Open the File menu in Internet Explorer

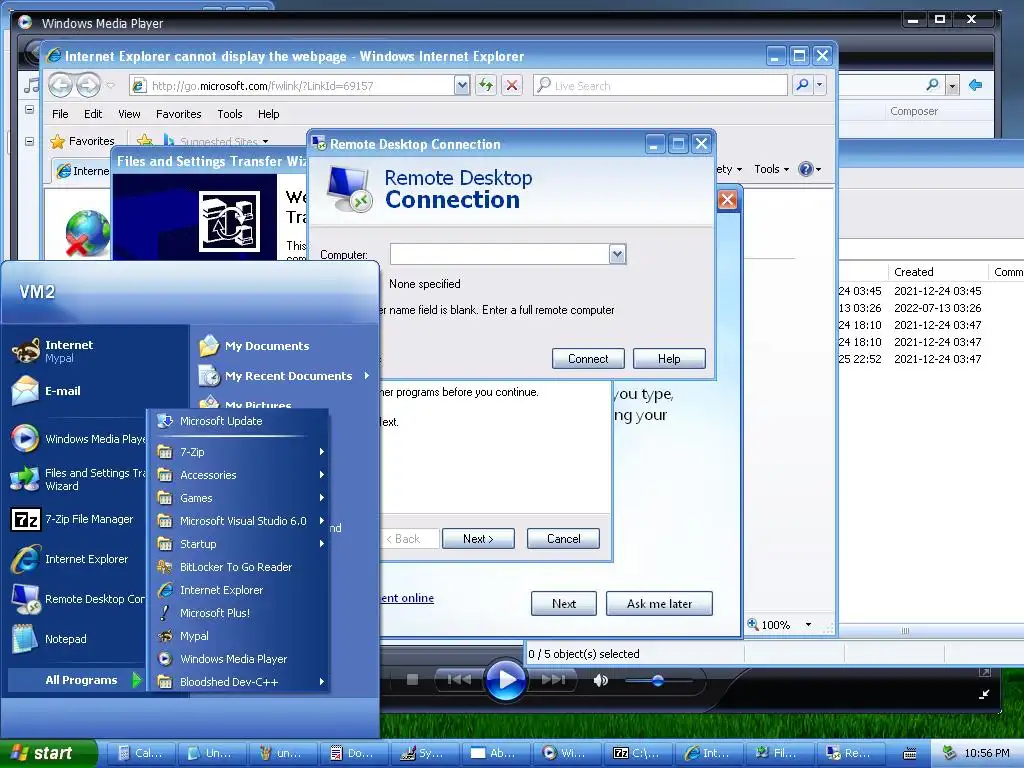click(x=60, y=114)
